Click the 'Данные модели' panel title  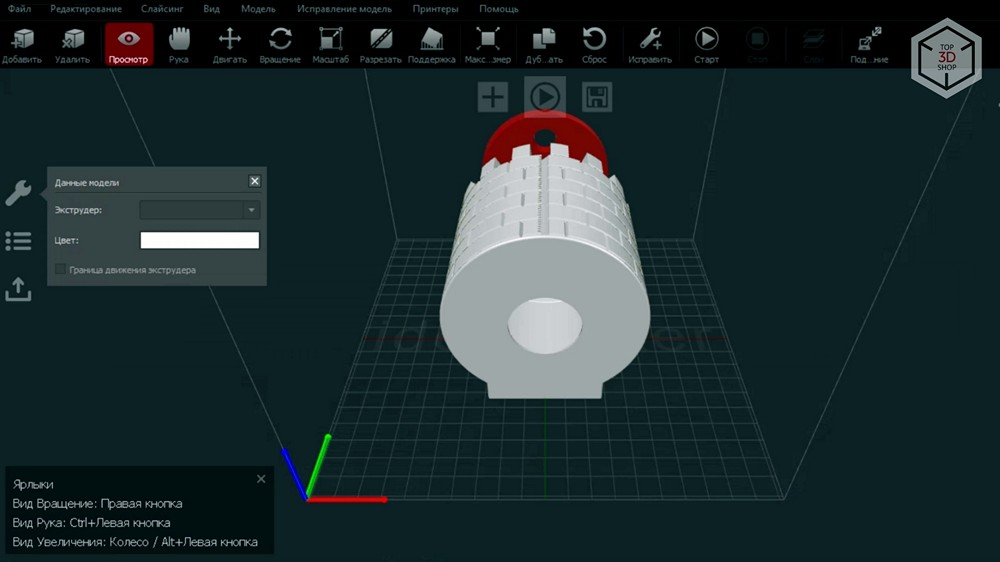point(87,182)
